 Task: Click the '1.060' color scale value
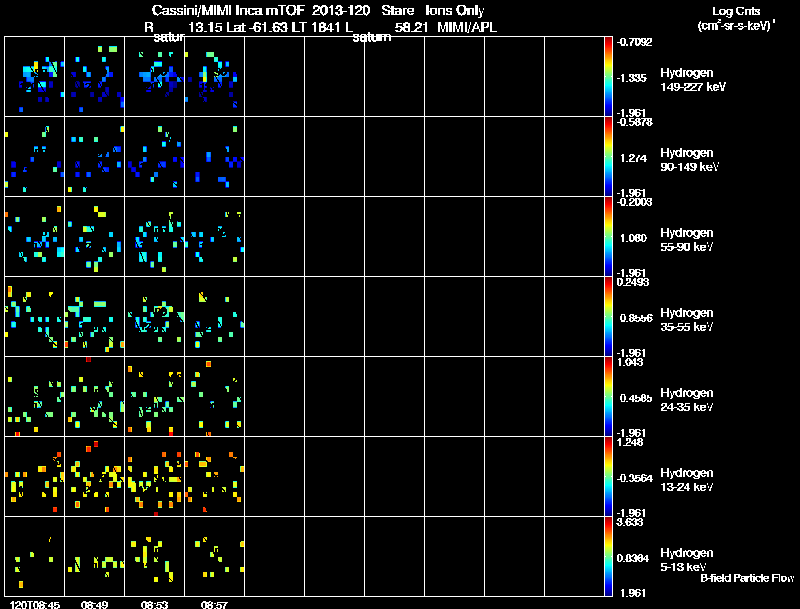point(633,238)
